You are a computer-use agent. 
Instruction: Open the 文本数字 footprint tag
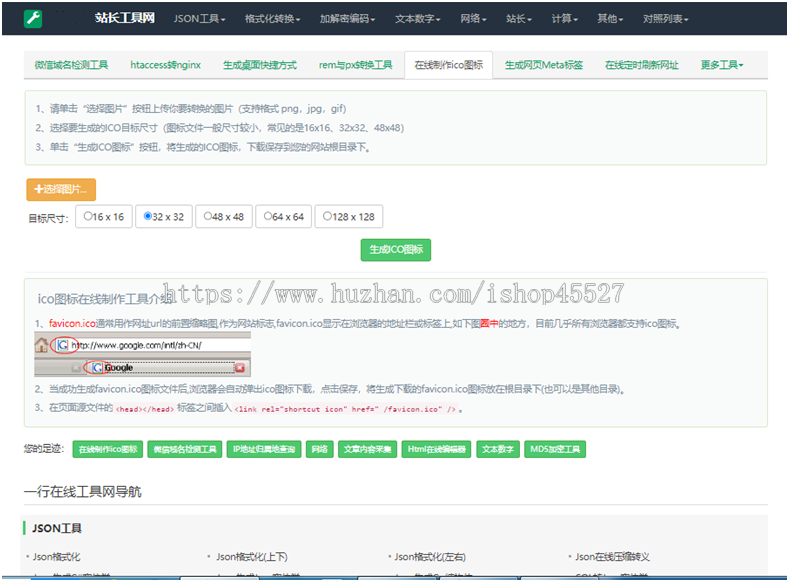pos(498,449)
